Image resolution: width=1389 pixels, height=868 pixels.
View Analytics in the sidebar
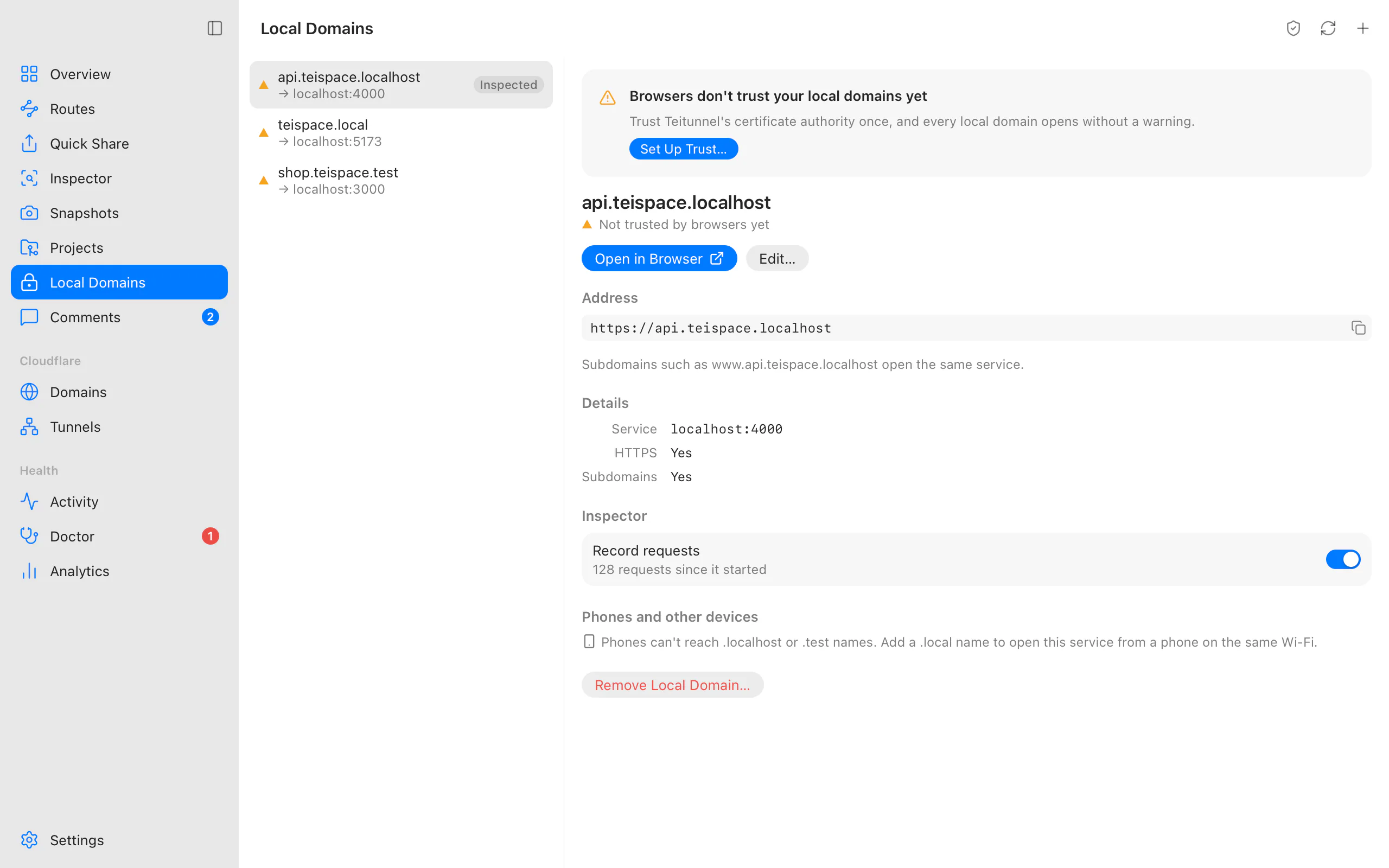point(119,571)
